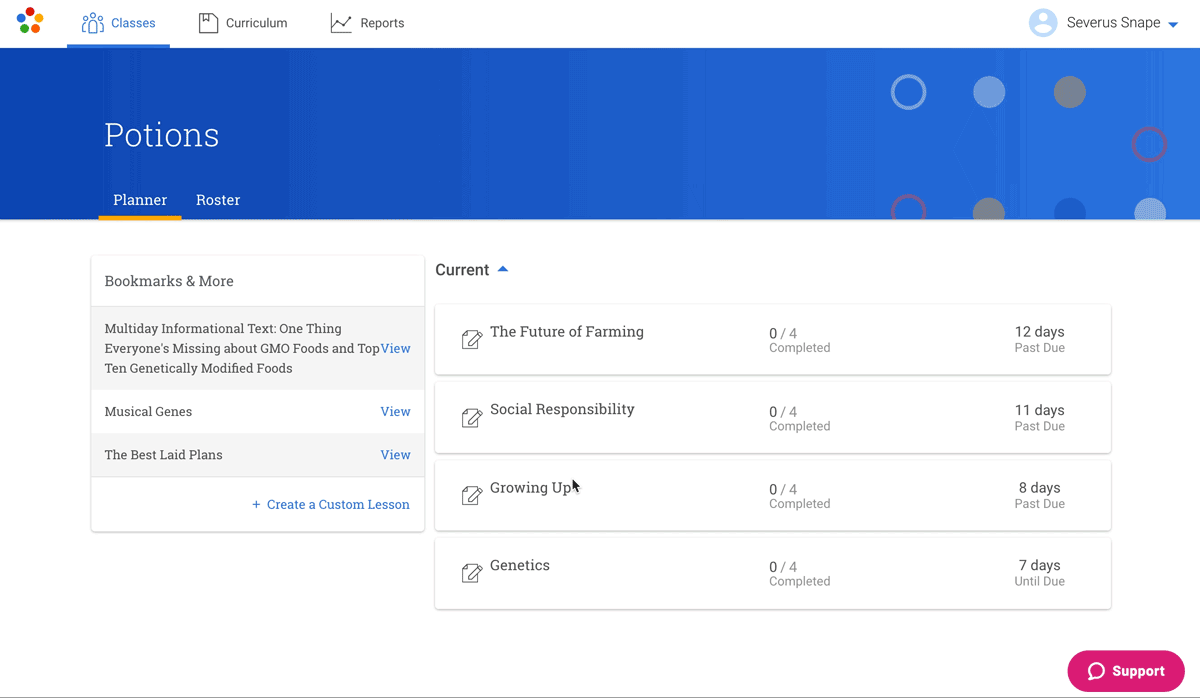Click Create a Custom Lesson link

(x=331, y=504)
